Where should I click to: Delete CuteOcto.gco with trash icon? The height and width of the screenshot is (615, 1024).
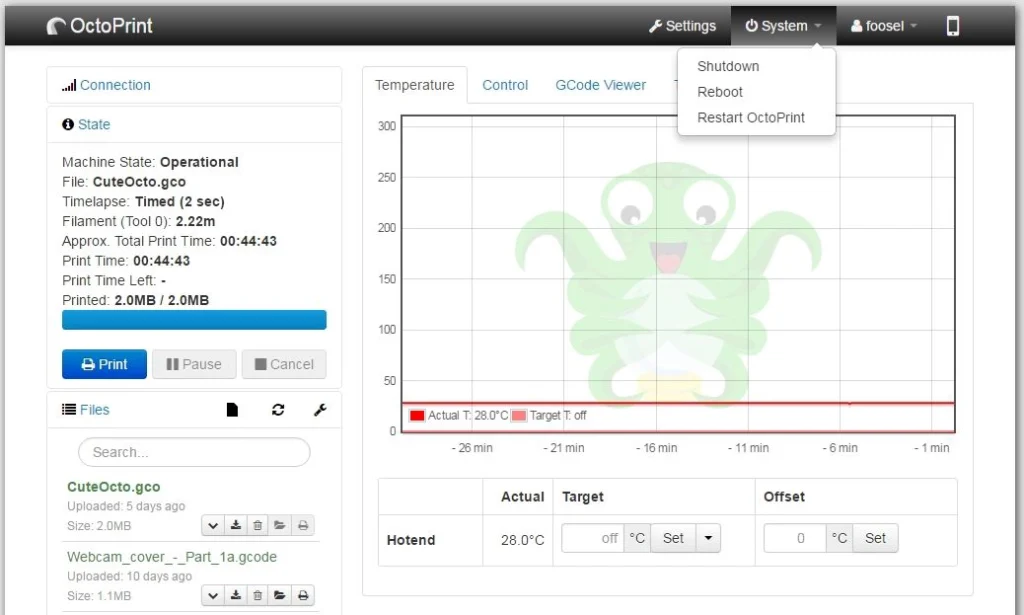click(257, 525)
